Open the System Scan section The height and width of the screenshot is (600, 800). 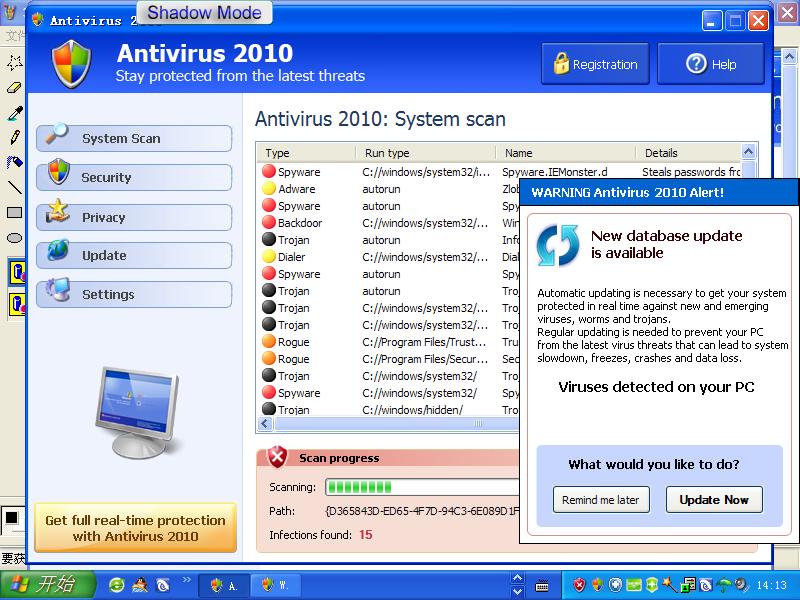coord(134,138)
